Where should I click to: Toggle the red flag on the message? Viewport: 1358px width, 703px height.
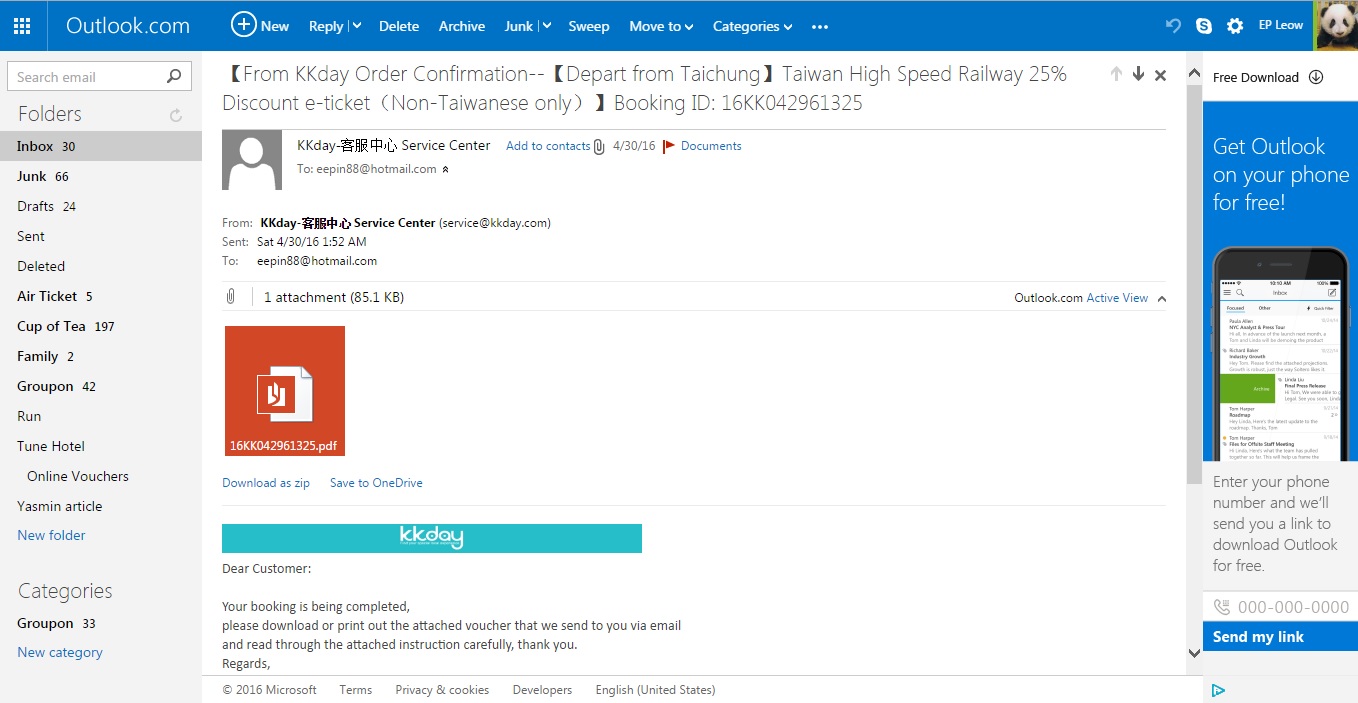pyautogui.click(x=669, y=146)
